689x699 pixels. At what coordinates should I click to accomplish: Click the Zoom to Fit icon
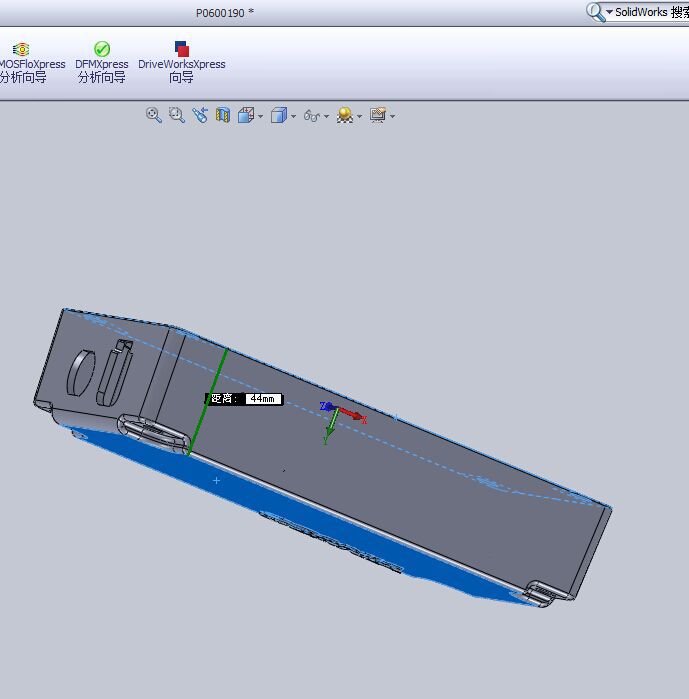click(153, 115)
